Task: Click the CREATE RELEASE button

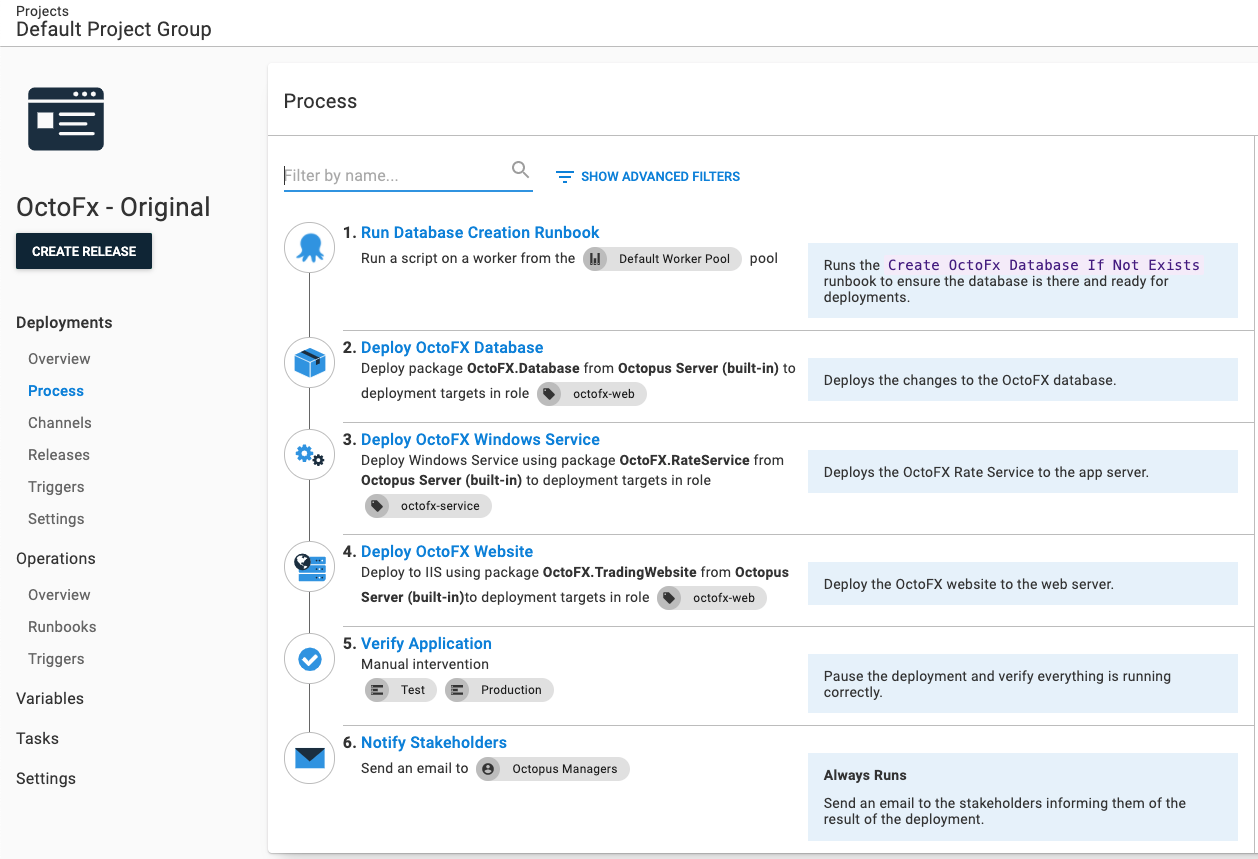Action: [x=83, y=251]
